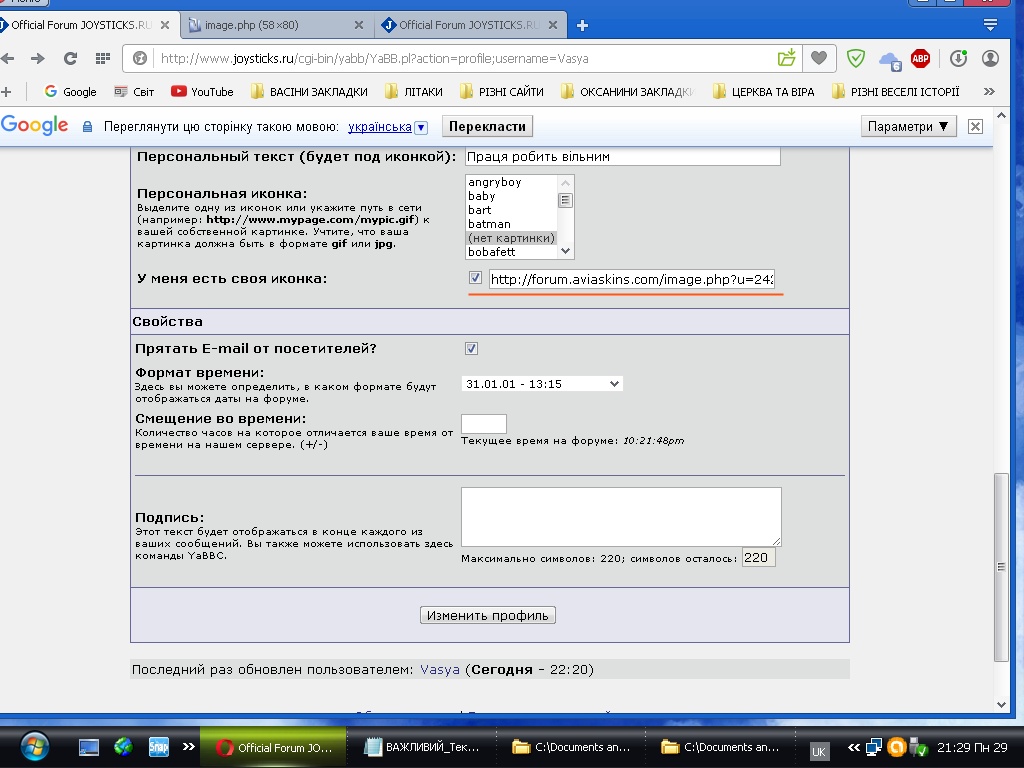Click the bookmark share icon in address bar
Viewport: 1024px width, 768px height.
pyautogui.click(x=787, y=57)
